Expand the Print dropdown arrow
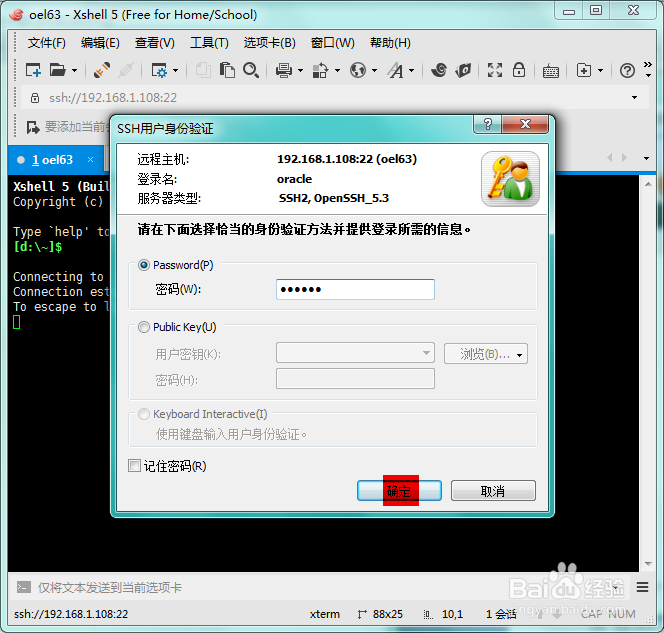The height and width of the screenshot is (633, 664). [x=300, y=70]
